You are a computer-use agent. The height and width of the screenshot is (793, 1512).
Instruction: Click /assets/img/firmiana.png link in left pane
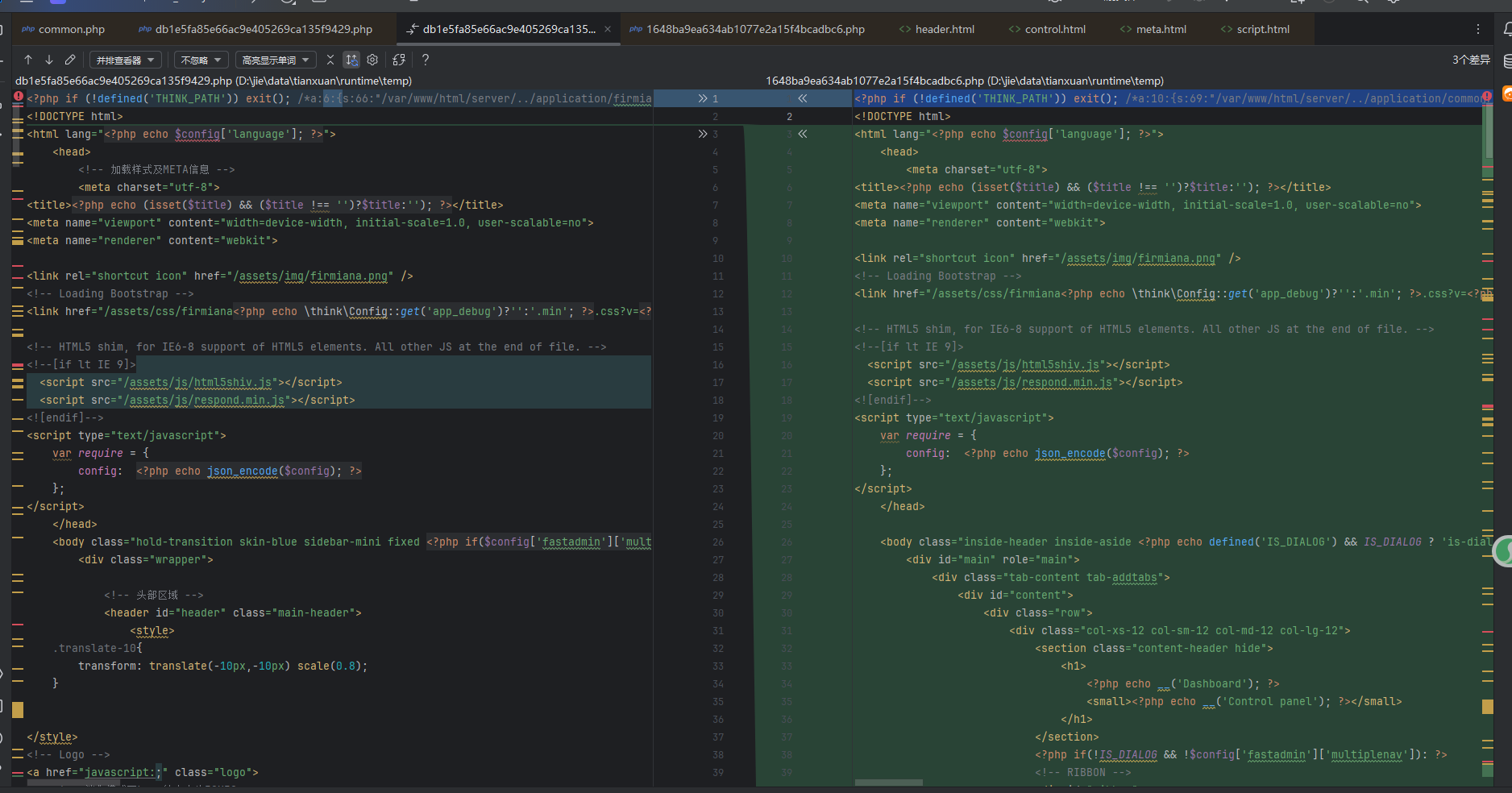(x=310, y=276)
